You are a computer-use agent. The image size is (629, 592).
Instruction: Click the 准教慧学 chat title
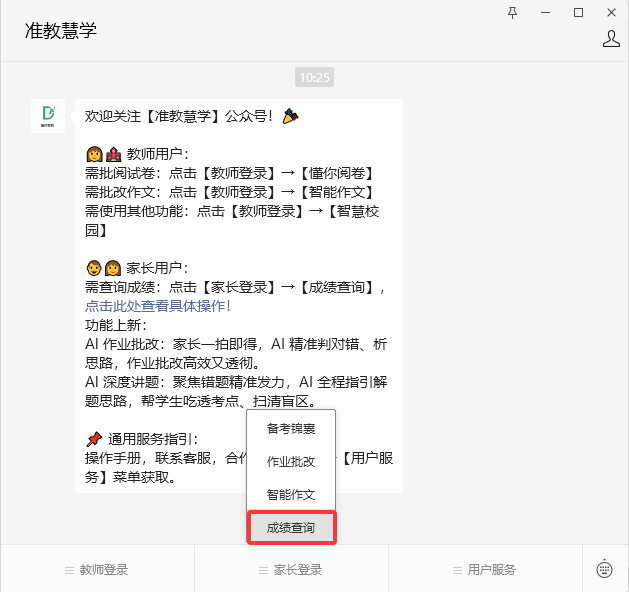[x=61, y=30]
